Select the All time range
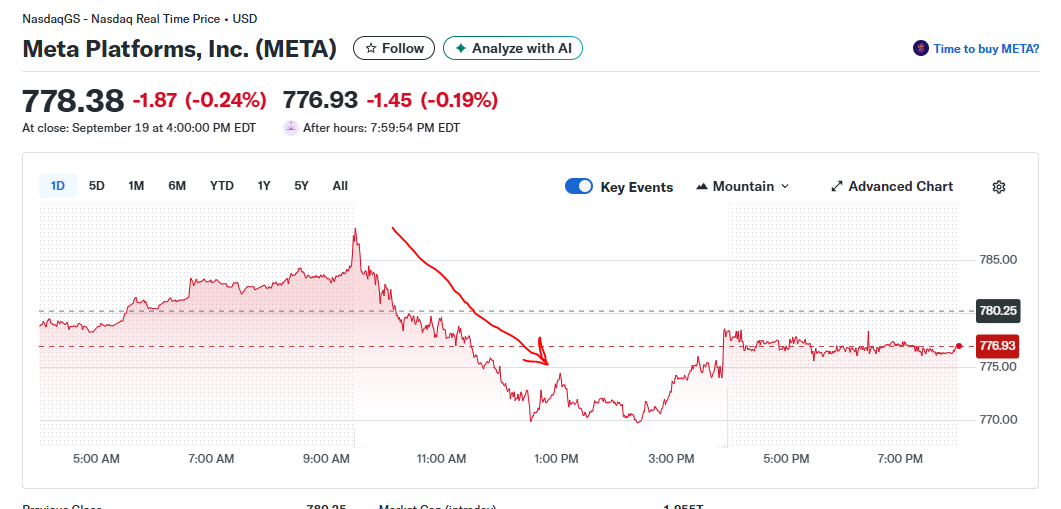The height and width of the screenshot is (509, 1061). [340, 185]
